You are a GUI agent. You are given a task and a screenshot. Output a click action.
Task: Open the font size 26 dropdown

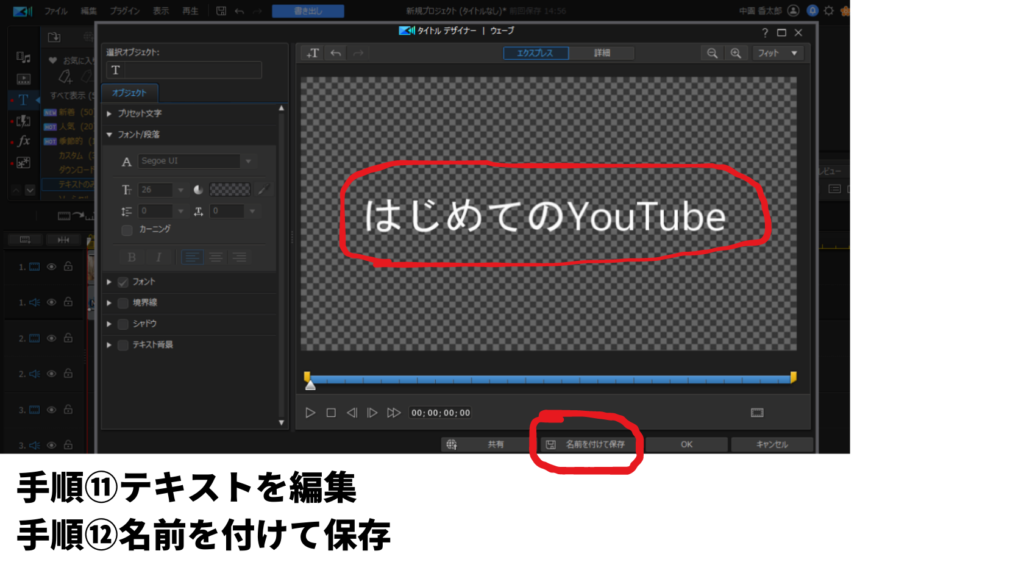click(180, 190)
